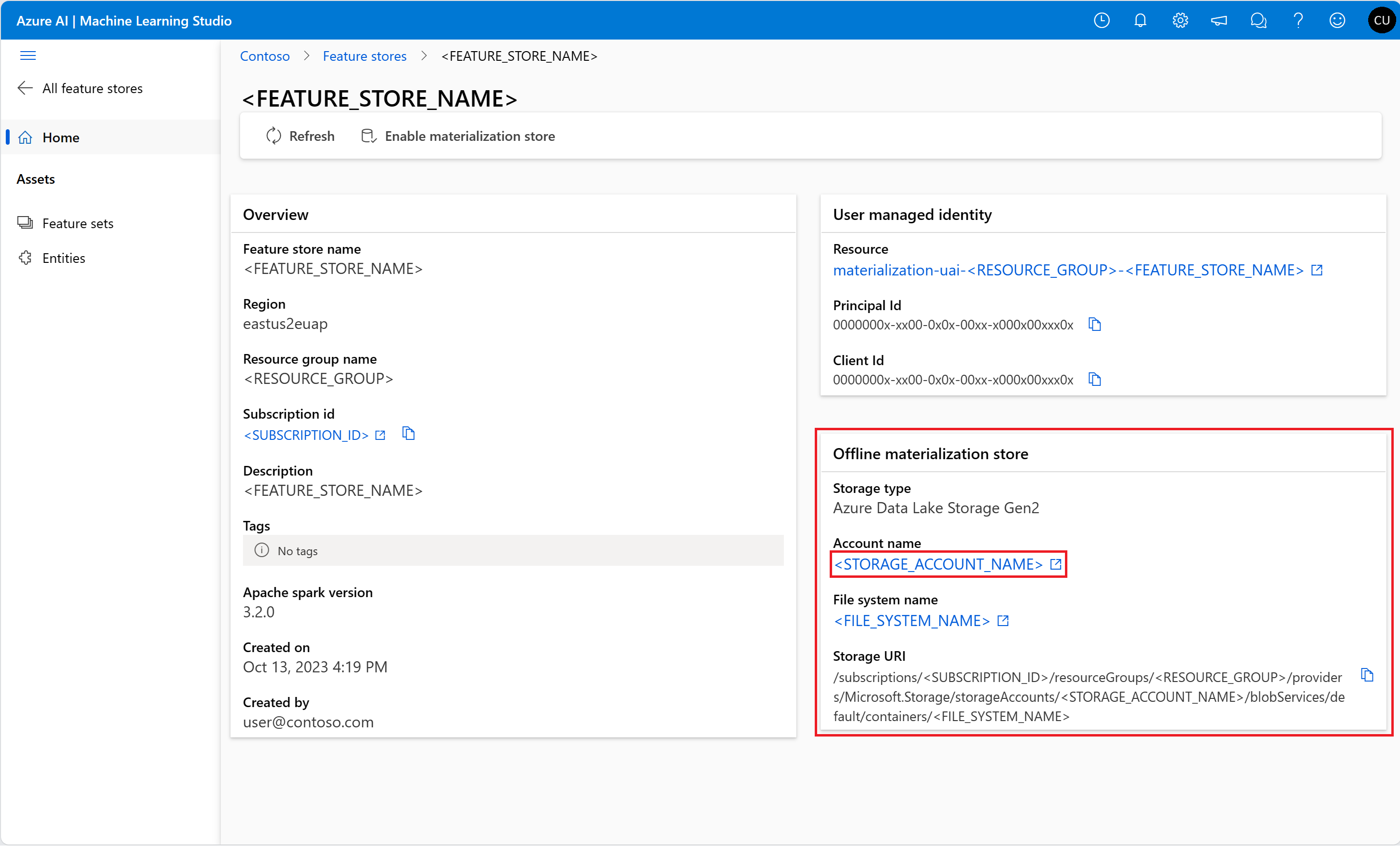The height and width of the screenshot is (846, 1400).
Task: Click Enable materialization store
Action: (458, 136)
